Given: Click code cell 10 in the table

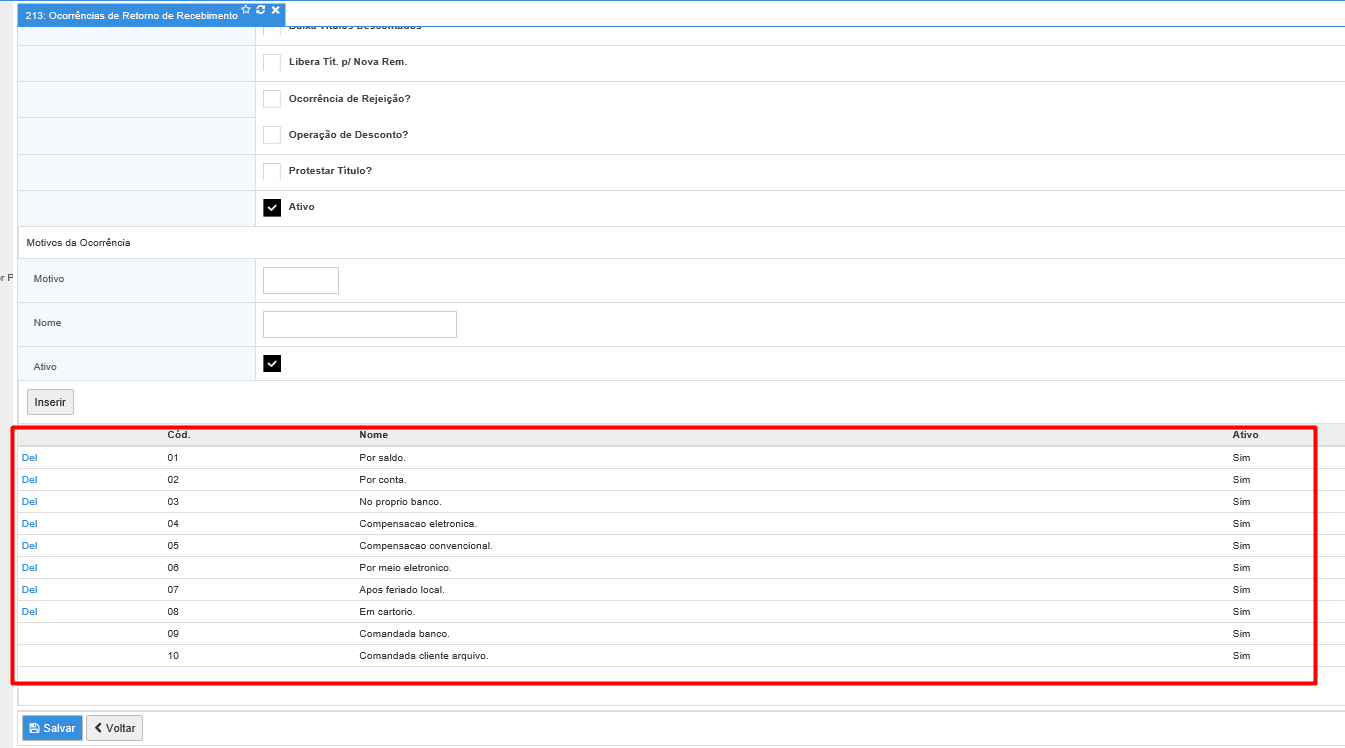Looking at the screenshot, I should [x=173, y=655].
